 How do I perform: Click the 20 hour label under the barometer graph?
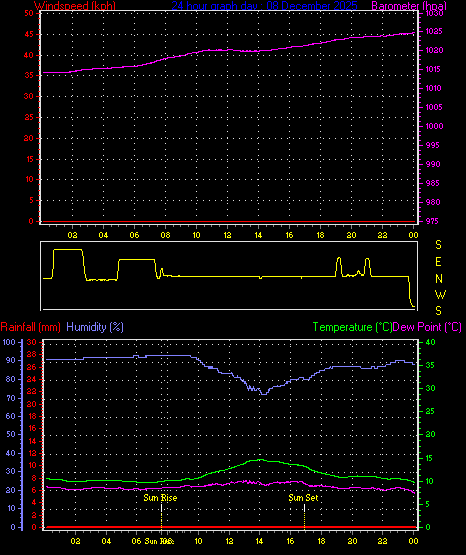click(351, 235)
